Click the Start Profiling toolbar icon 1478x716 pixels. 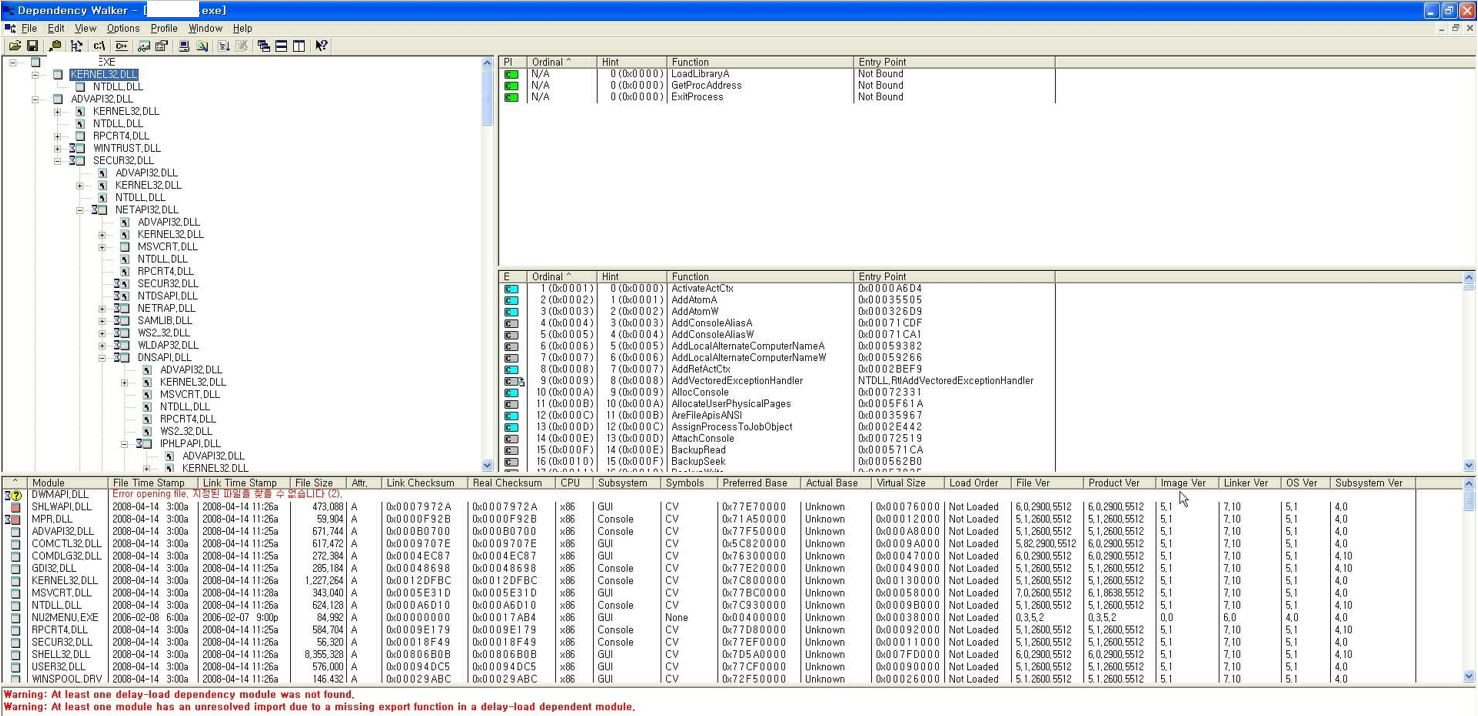[x=224, y=46]
